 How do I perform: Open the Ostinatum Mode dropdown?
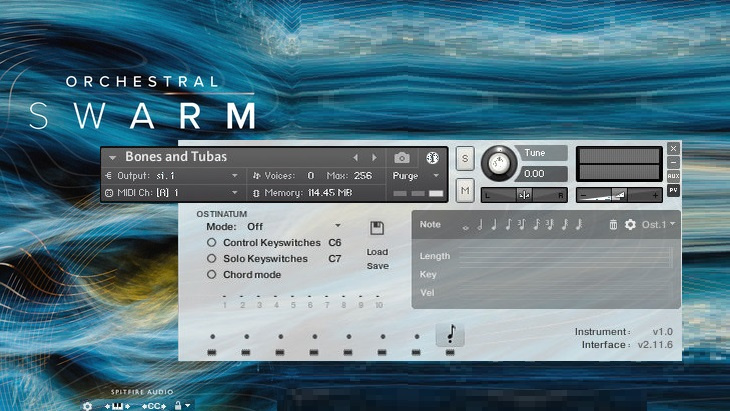pos(294,226)
